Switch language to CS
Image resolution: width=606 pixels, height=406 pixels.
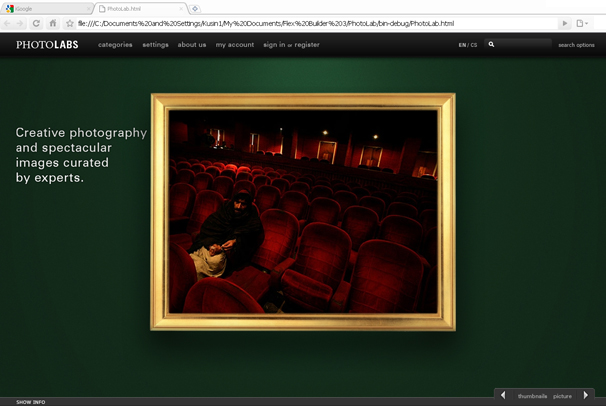tap(474, 45)
